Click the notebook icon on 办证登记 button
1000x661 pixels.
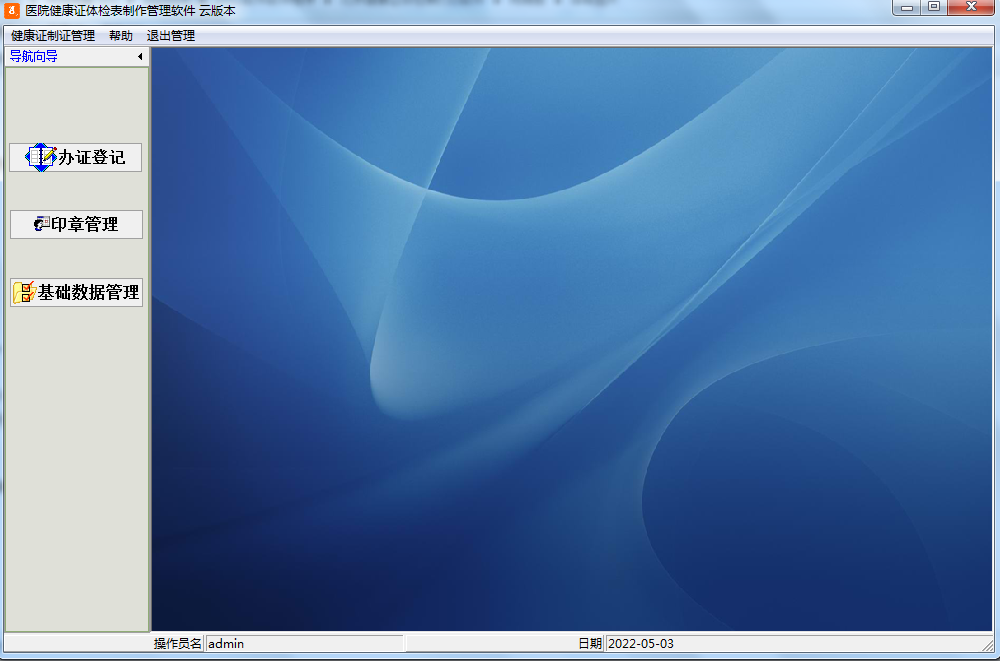[x=41, y=157]
